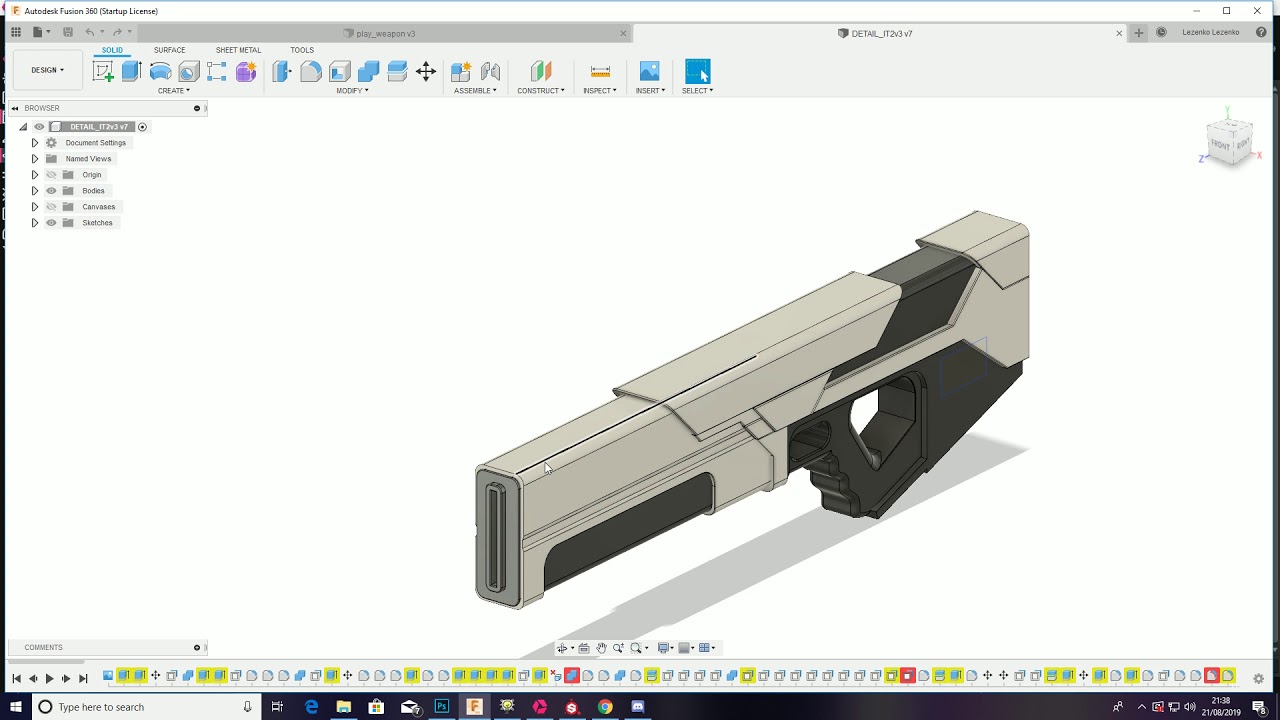
Task: Select the Press Pull tool
Action: pyautogui.click(x=282, y=71)
